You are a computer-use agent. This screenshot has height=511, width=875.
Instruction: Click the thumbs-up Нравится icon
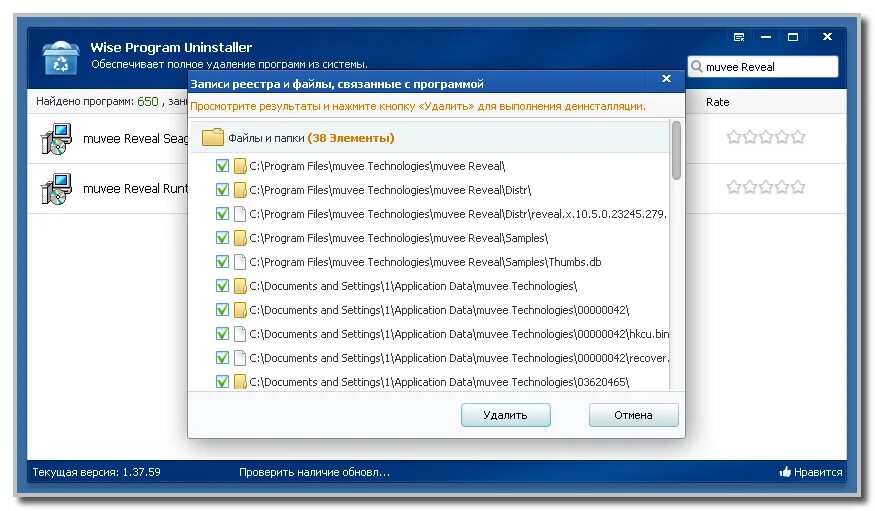point(785,472)
